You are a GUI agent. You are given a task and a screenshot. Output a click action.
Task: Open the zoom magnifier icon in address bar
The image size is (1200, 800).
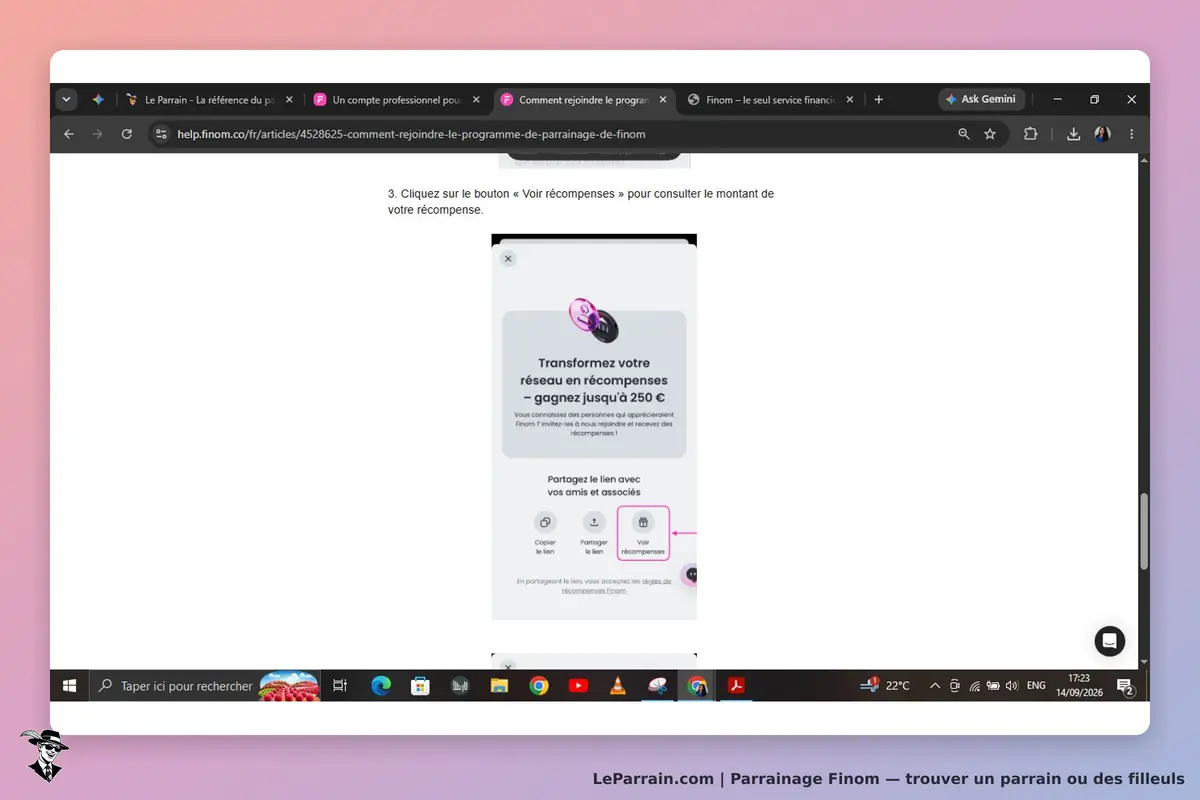(x=964, y=134)
